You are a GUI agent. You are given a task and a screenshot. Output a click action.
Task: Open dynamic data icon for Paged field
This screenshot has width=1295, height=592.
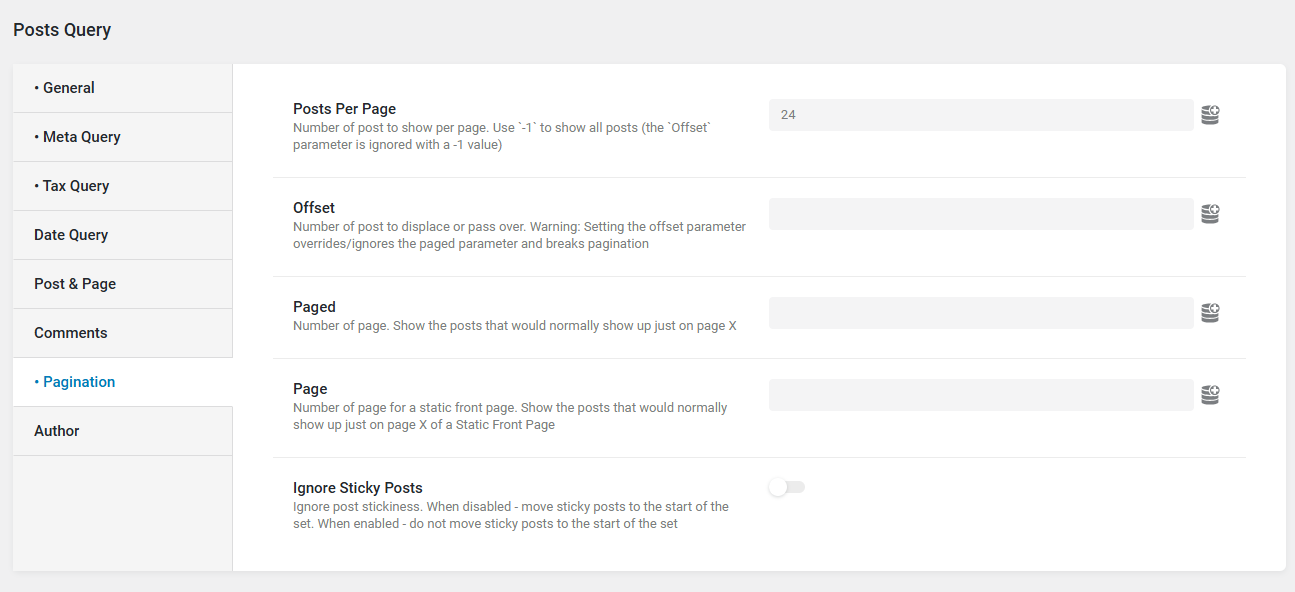point(1210,313)
